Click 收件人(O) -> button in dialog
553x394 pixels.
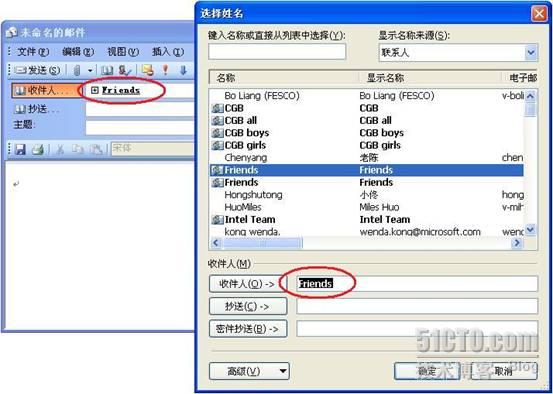click(248, 284)
